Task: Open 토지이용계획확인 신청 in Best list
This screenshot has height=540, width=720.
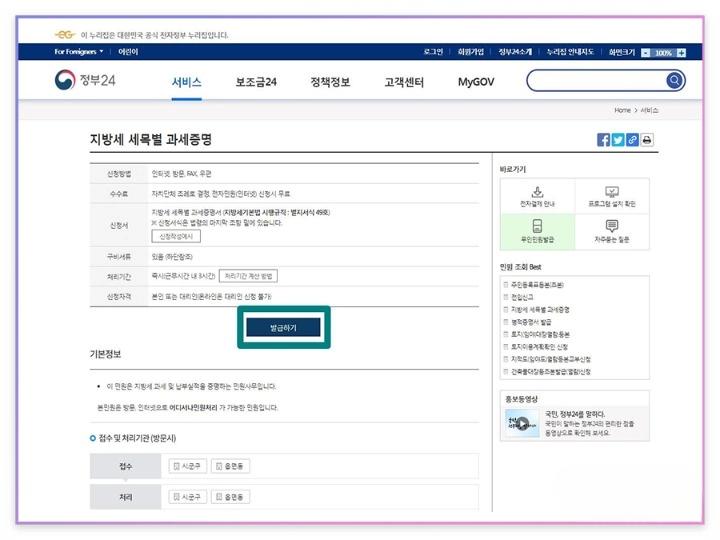Action: 539,347
